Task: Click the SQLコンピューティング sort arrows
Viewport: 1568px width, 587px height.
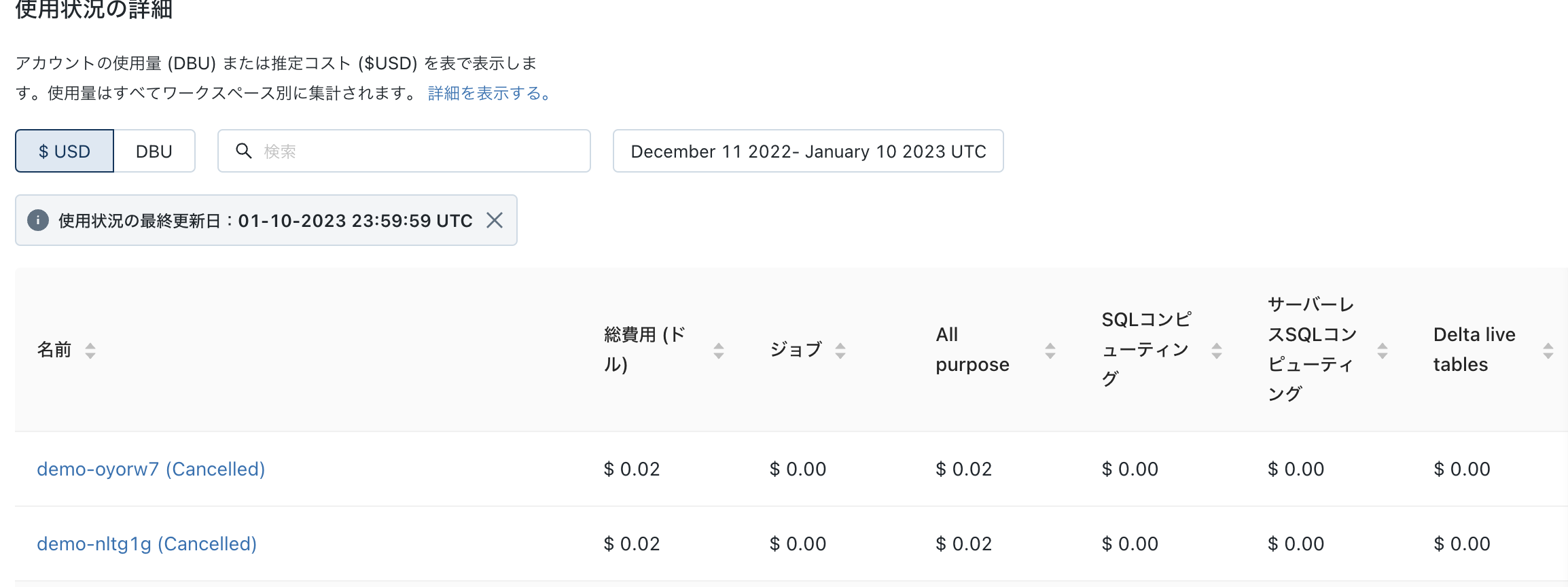Action: point(1218,350)
